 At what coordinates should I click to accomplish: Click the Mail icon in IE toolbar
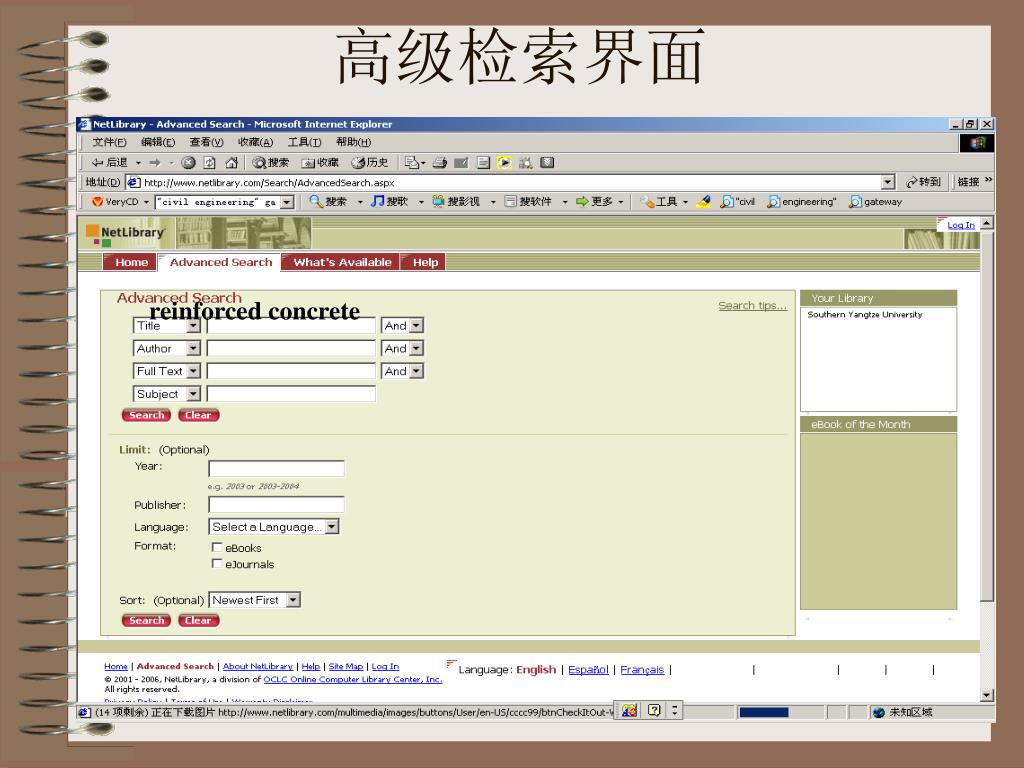pyautogui.click(x=412, y=163)
